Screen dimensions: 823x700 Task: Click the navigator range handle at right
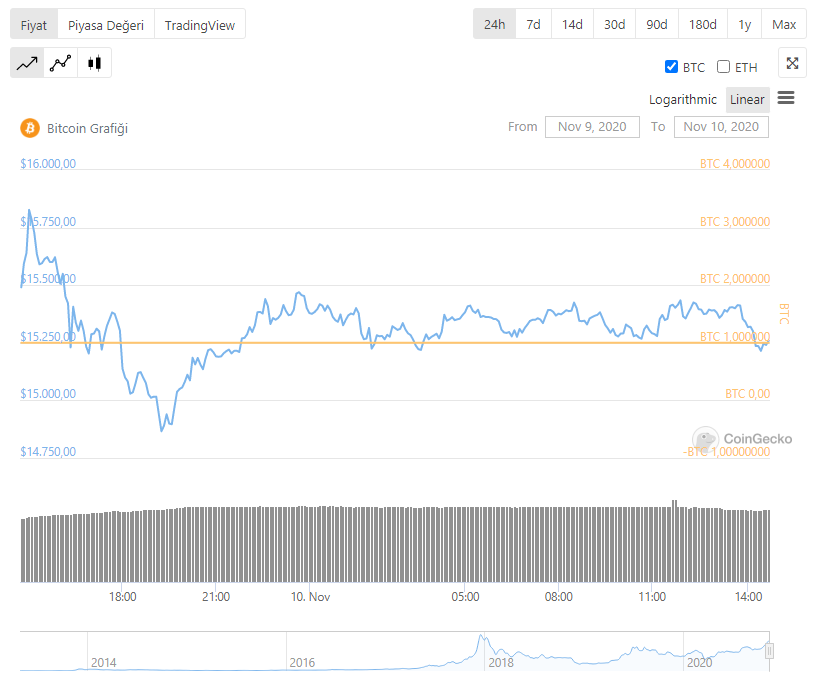coord(769,651)
